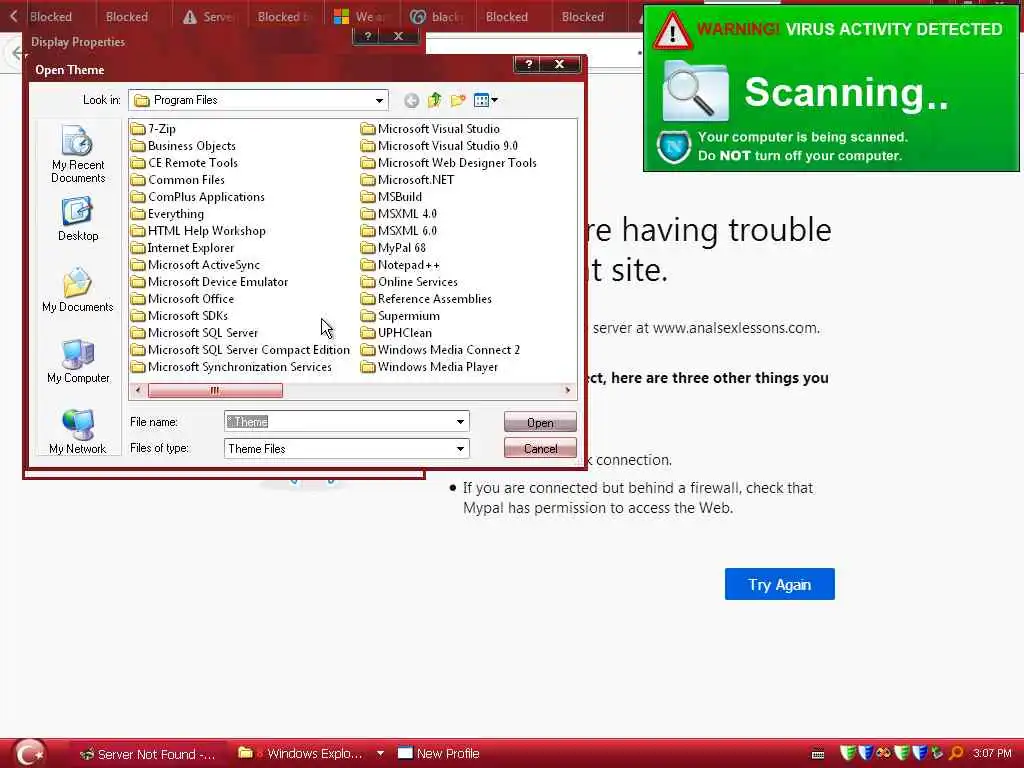Select the MSXML 4.0 folder
The image size is (1024, 768).
(x=399, y=214)
